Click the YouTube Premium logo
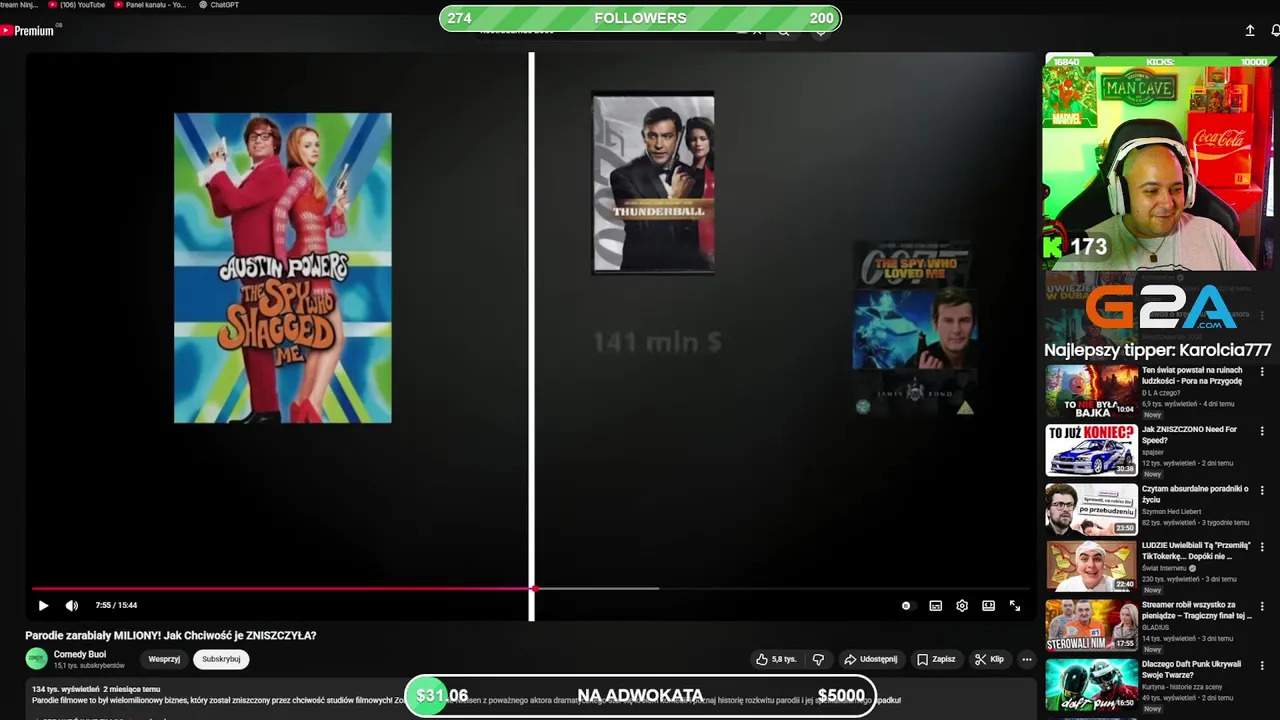 tap(28, 30)
